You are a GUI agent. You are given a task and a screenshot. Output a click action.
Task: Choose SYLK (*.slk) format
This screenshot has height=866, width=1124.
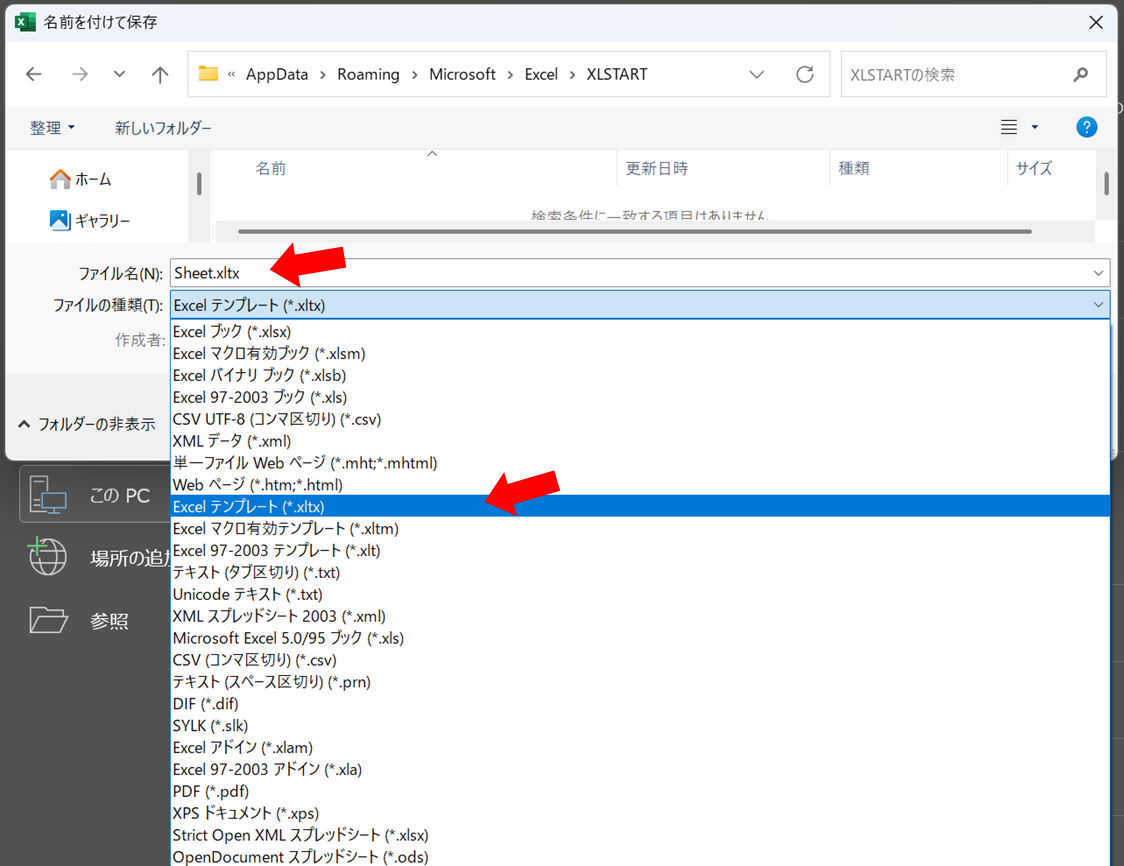(x=639, y=725)
